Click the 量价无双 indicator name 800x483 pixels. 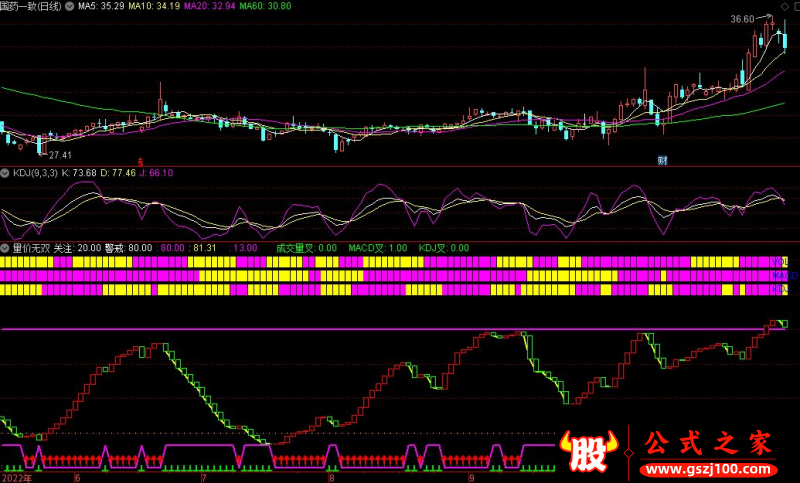coord(31,248)
